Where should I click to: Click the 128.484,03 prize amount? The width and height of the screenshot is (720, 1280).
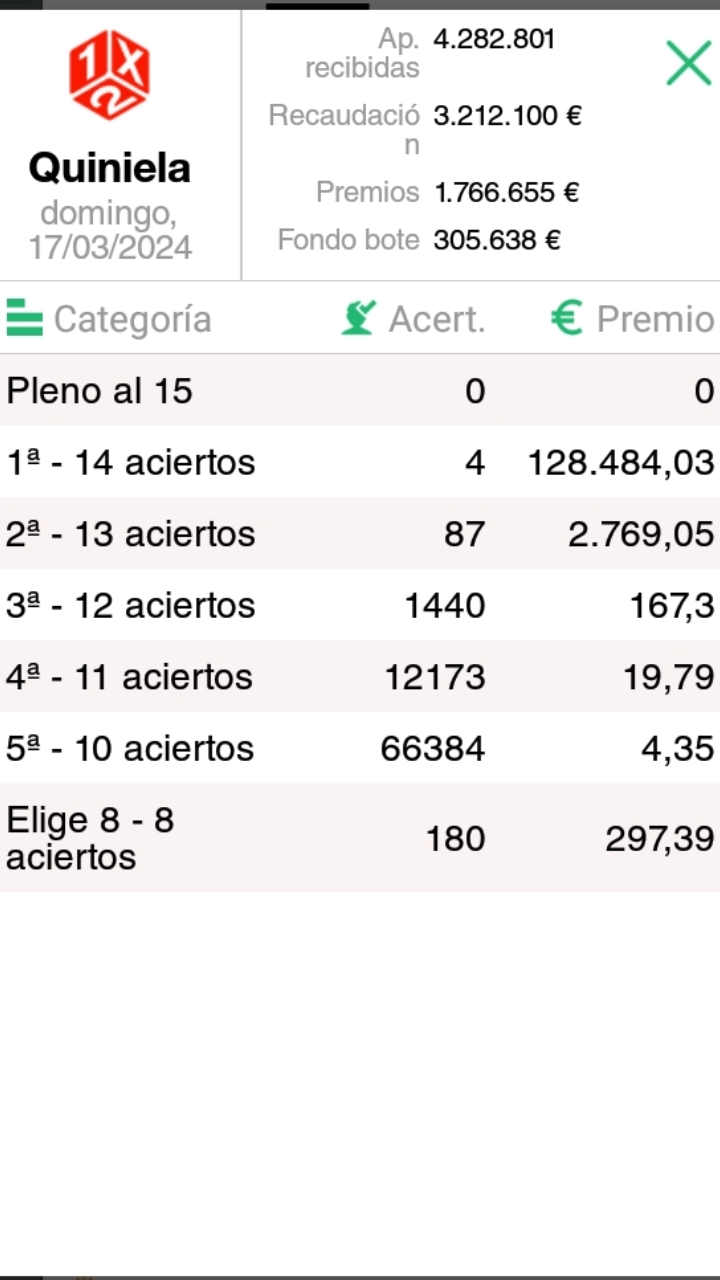click(x=621, y=463)
